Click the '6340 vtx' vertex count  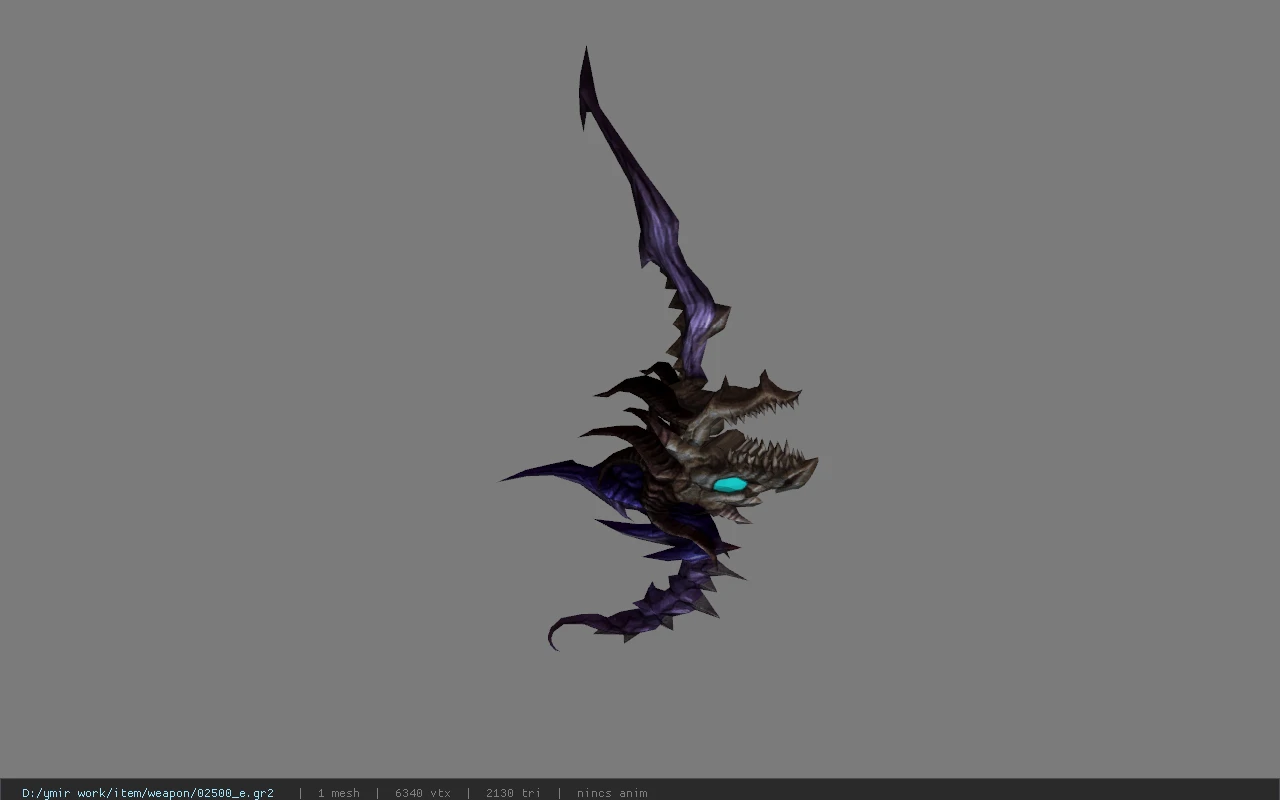pyautogui.click(x=422, y=793)
